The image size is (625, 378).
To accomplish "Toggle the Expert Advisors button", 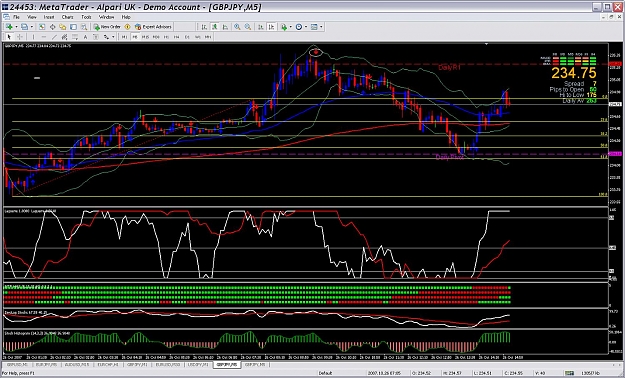I will 153,27.
